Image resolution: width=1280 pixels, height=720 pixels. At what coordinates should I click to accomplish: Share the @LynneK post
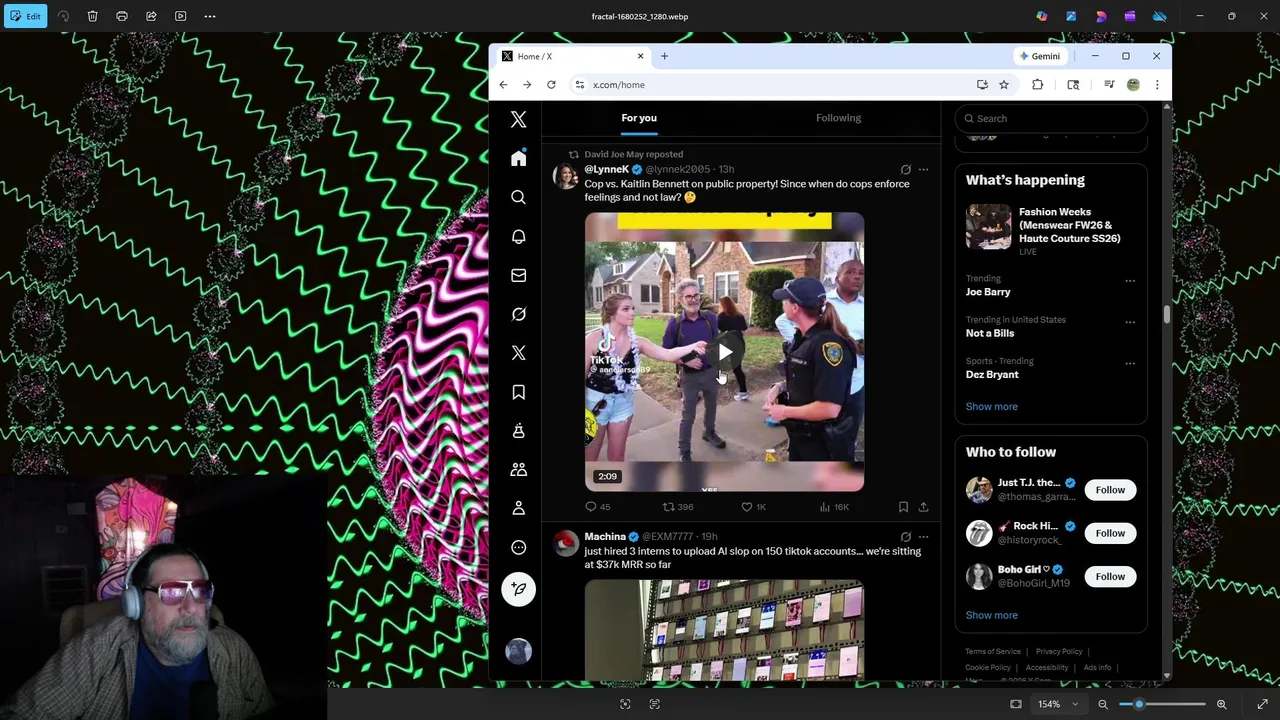923,507
